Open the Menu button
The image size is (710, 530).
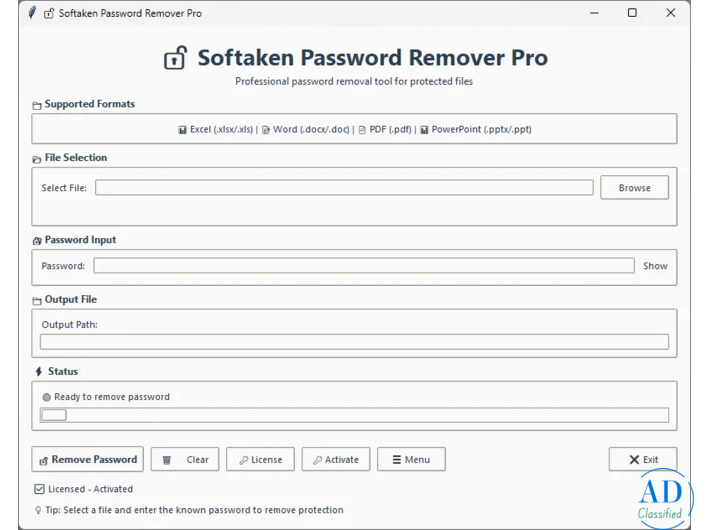[x=411, y=459]
